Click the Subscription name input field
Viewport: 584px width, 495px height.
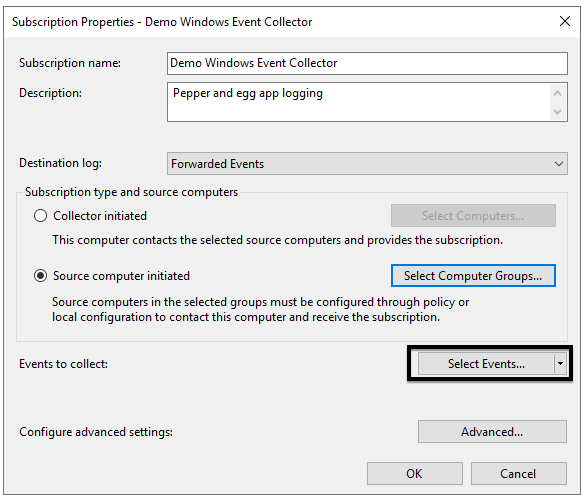click(x=367, y=63)
